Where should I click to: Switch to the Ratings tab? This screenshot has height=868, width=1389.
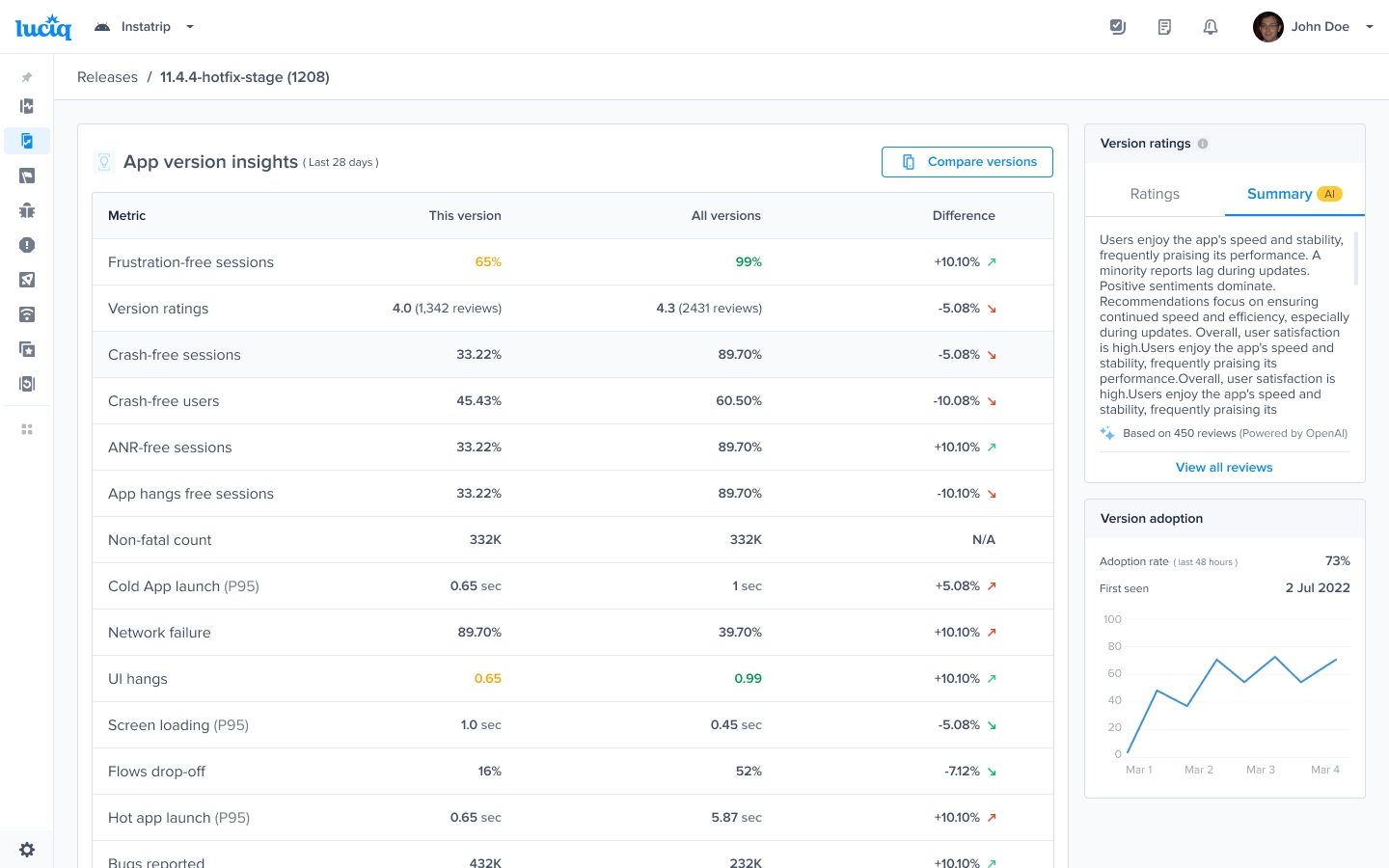[1155, 194]
